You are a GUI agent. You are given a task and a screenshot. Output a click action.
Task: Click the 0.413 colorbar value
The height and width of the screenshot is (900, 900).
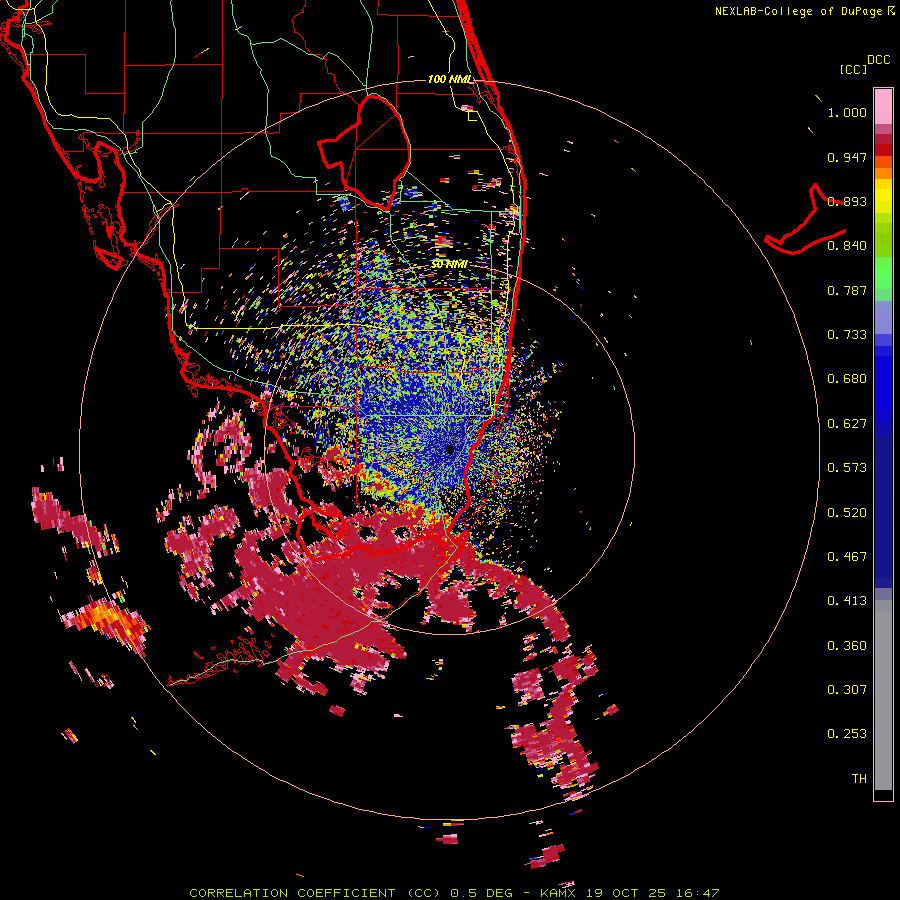[847, 601]
